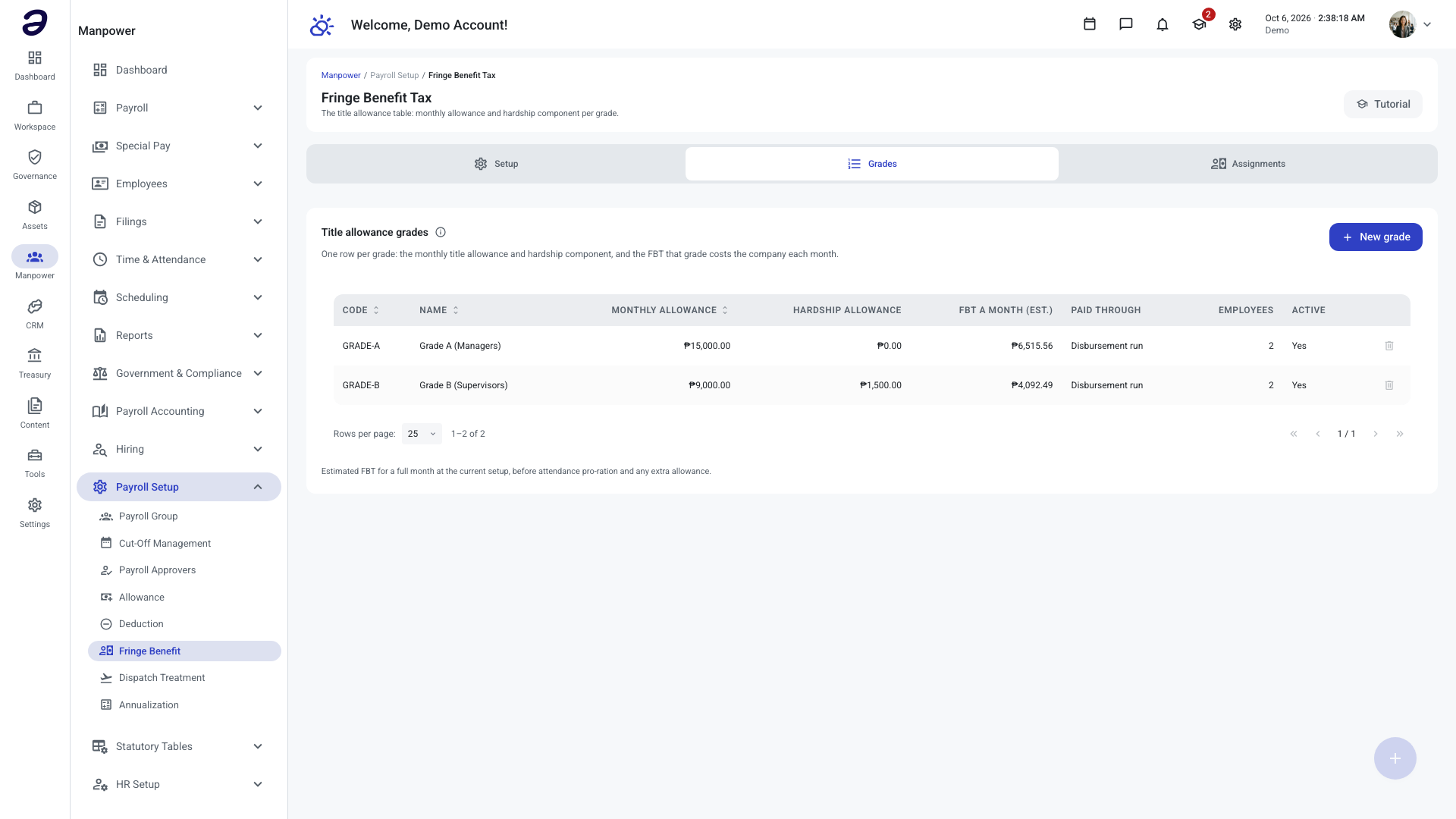Open the calendar icon in header
The image size is (1456, 819).
point(1090,24)
